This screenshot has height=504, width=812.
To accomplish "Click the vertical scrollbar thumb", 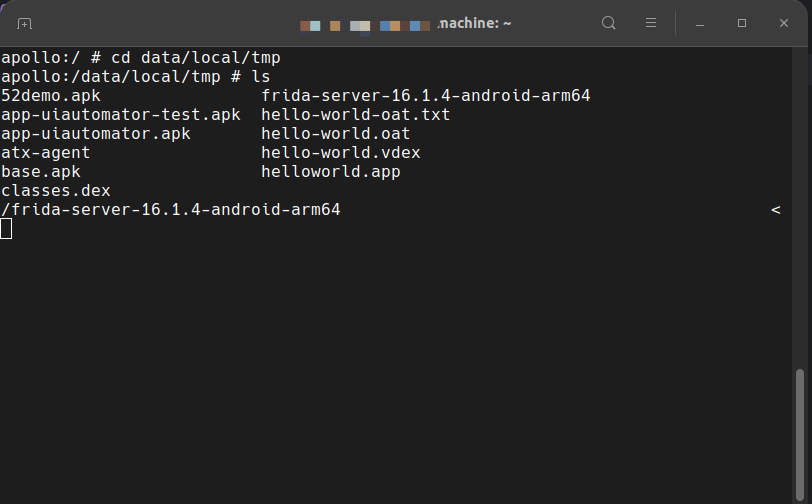I will (x=799, y=432).
